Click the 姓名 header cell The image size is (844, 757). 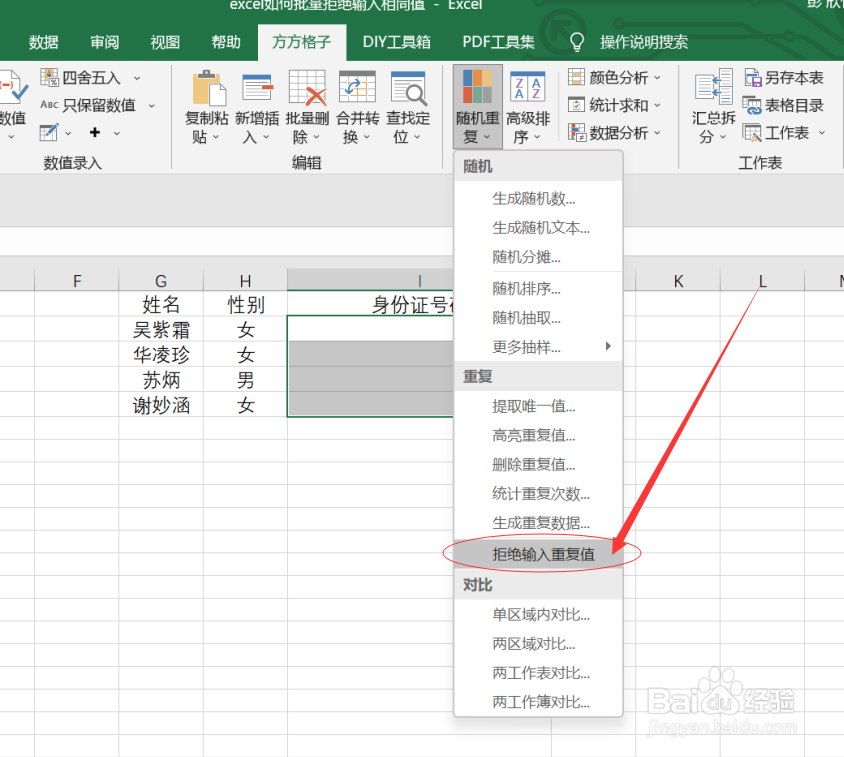(x=161, y=304)
